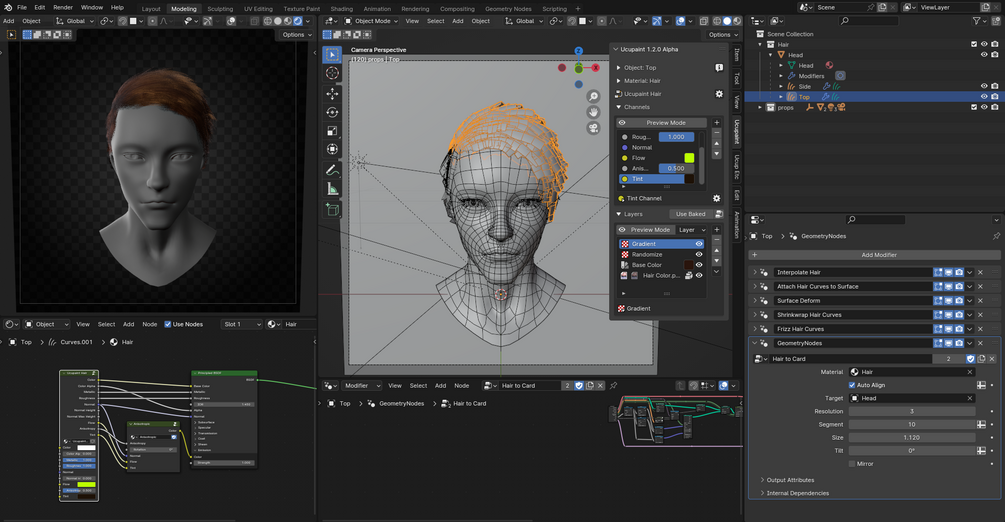
Task: Select the Rotate tool in viewport toolbar
Action: 332,111
